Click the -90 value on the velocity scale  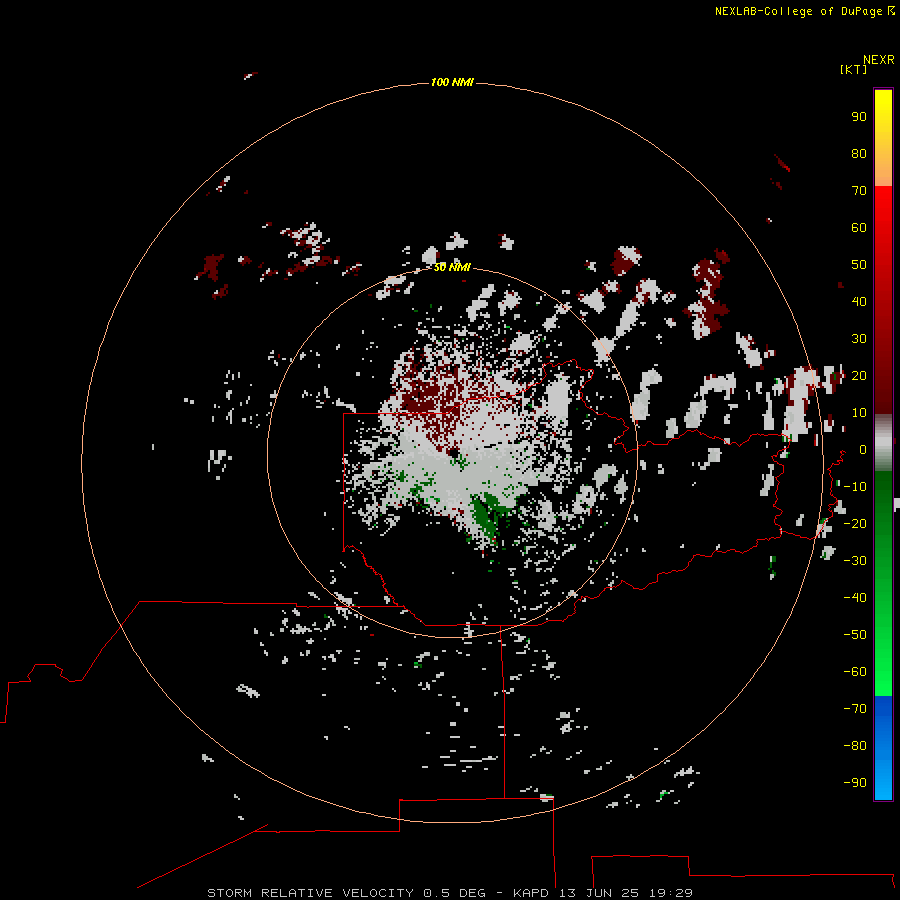(x=855, y=783)
